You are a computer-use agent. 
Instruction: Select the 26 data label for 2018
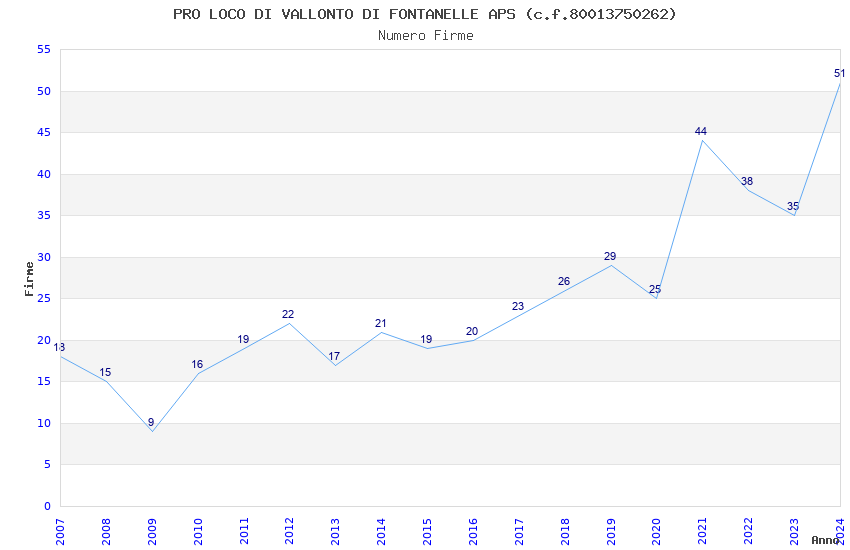click(564, 281)
